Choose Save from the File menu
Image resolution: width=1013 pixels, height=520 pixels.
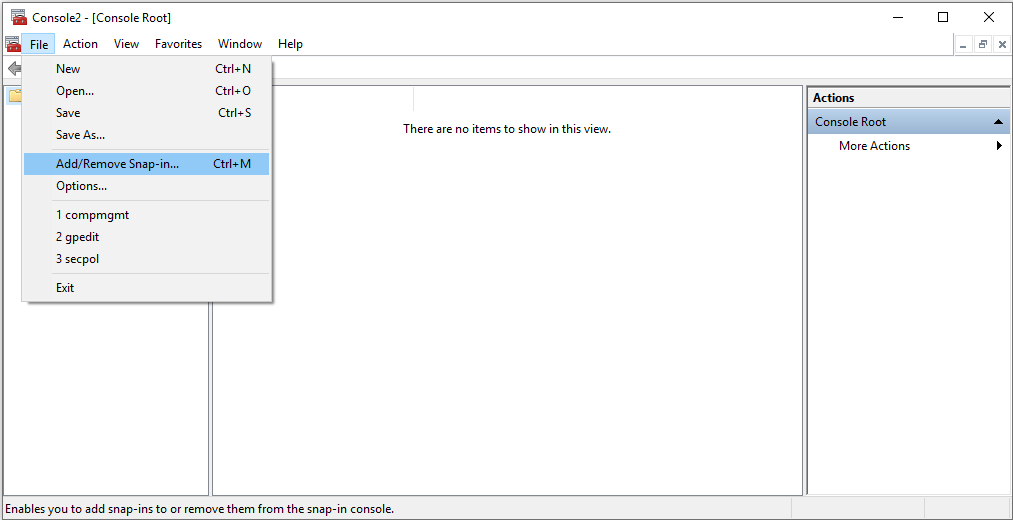[x=147, y=113]
